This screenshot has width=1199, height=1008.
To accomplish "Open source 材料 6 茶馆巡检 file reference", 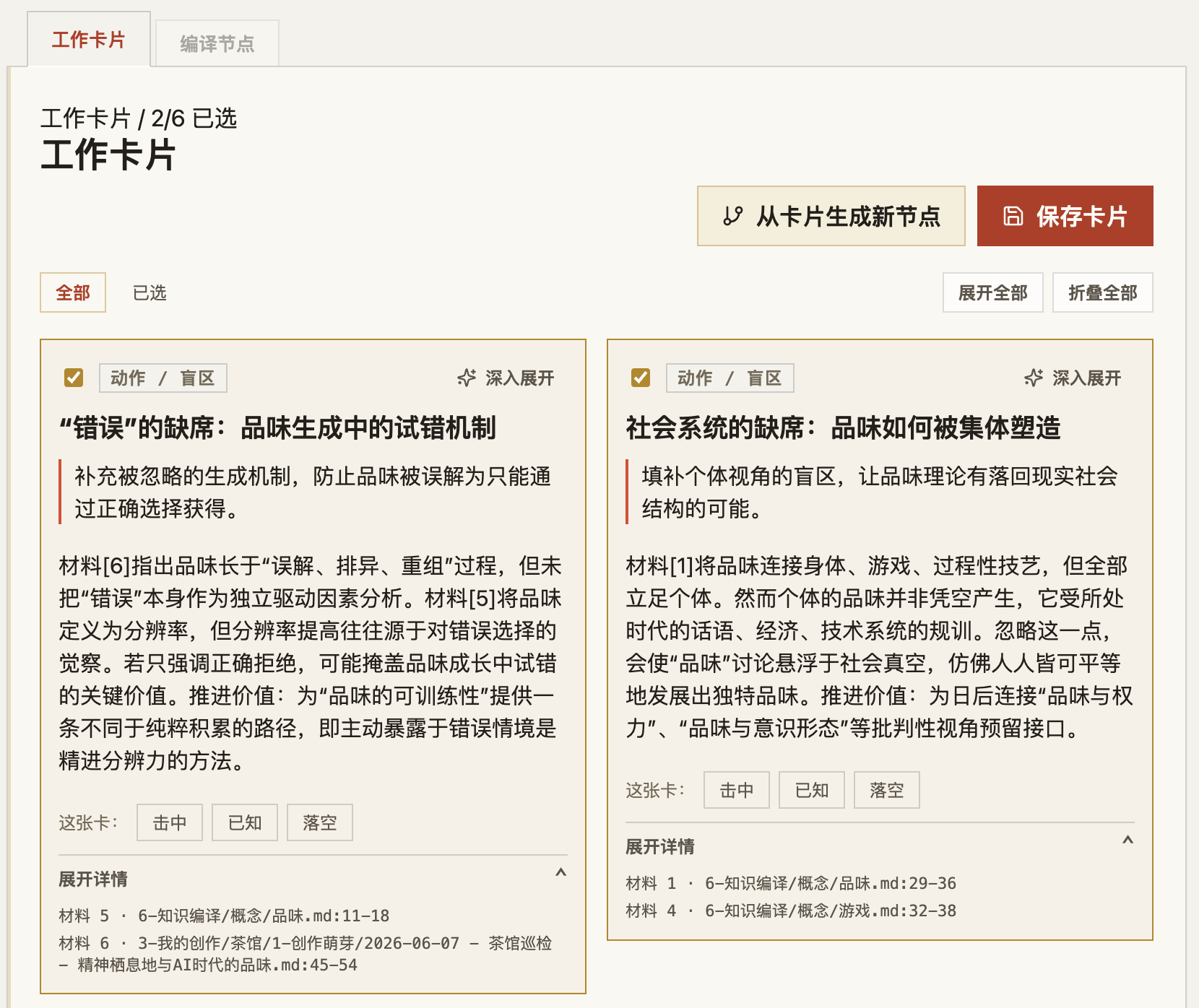I will (306, 954).
